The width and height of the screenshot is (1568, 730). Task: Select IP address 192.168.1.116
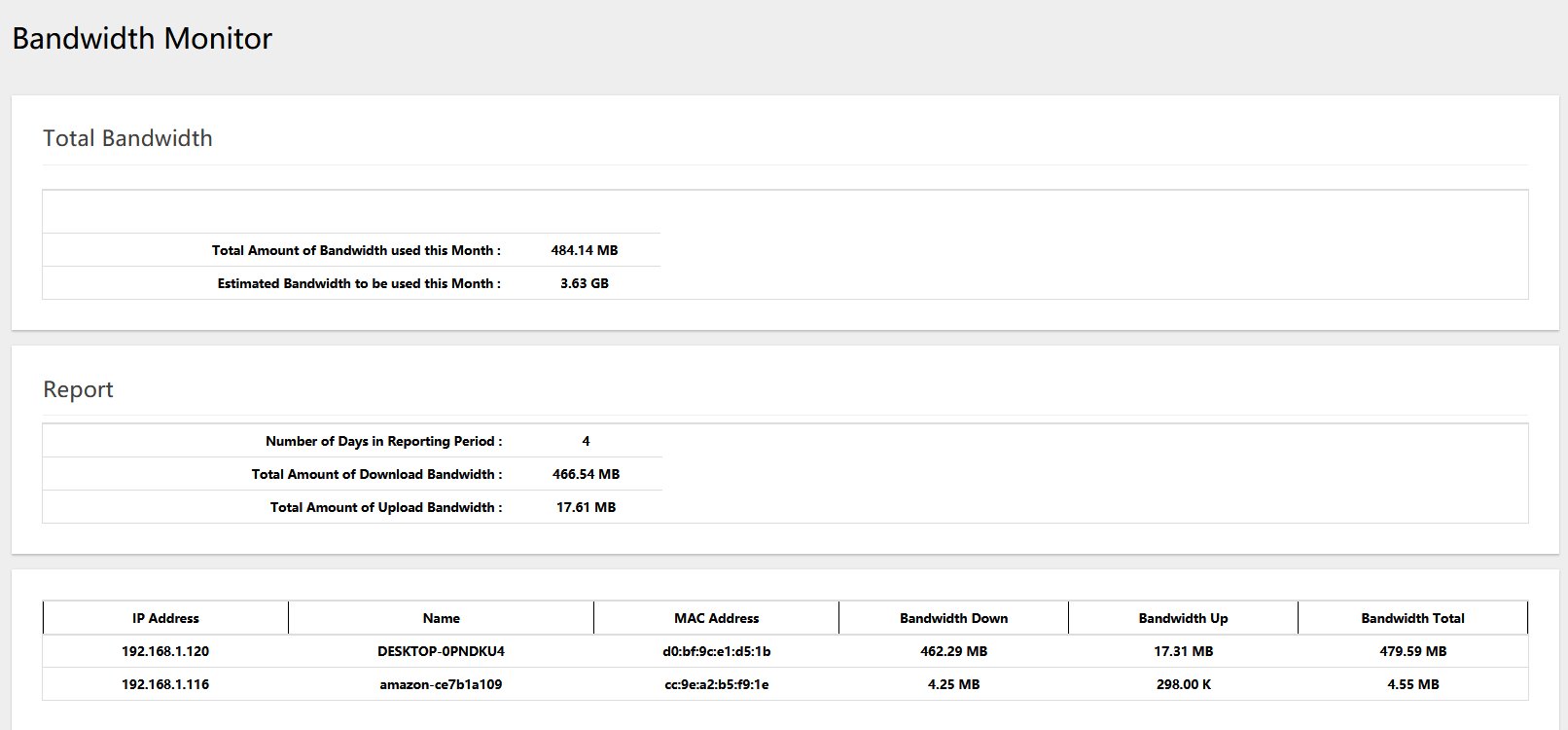[x=165, y=684]
